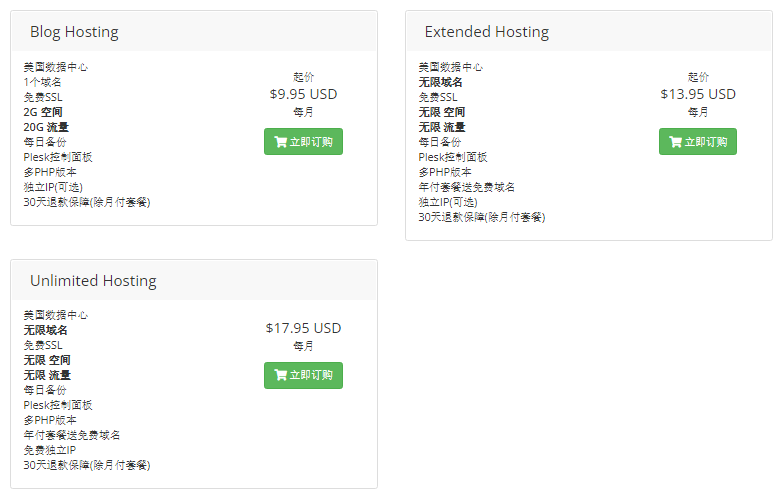
Task: Click the 2G space feature in Blog Hosting
Action: click(x=43, y=112)
